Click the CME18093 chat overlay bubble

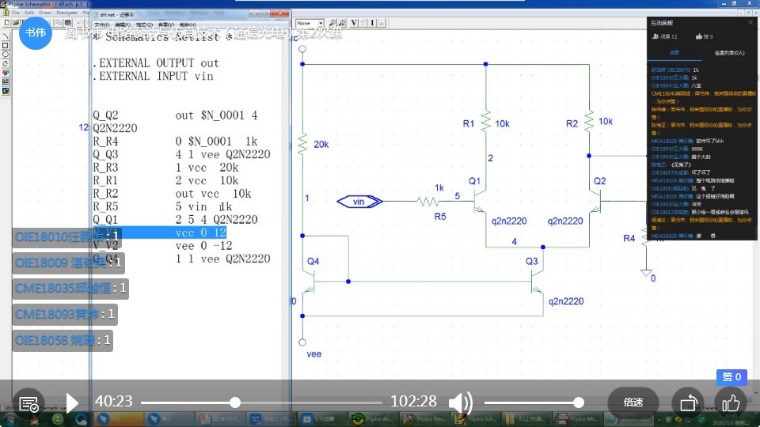(65, 314)
